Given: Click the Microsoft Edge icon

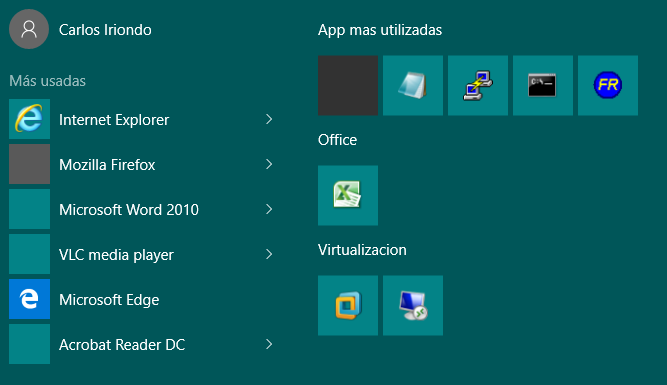Looking at the screenshot, I should point(29,299).
